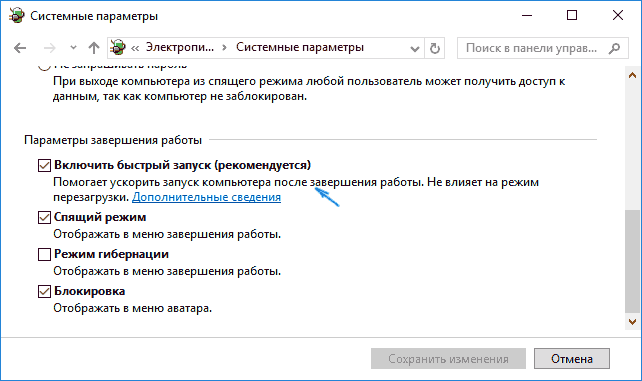642x381 pixels.
Task: Open the address bar history dropdown
Action: (415, 49)
